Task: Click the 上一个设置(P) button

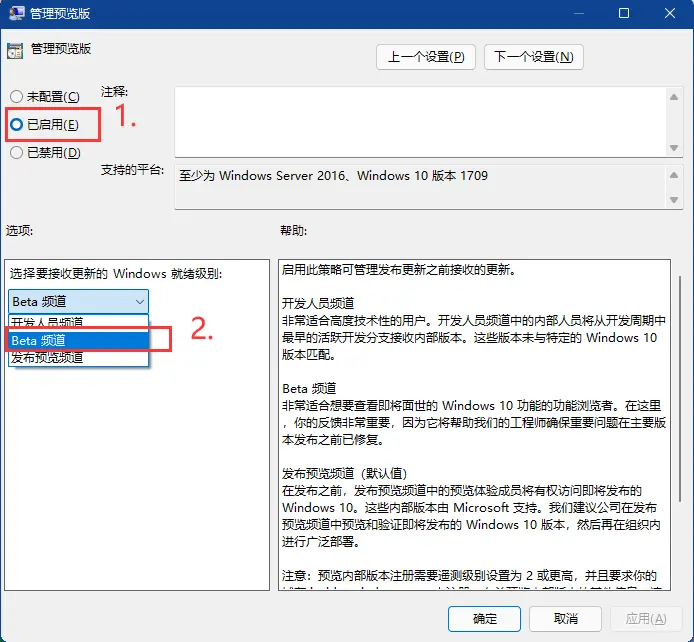Action: [x=426, y=57]
